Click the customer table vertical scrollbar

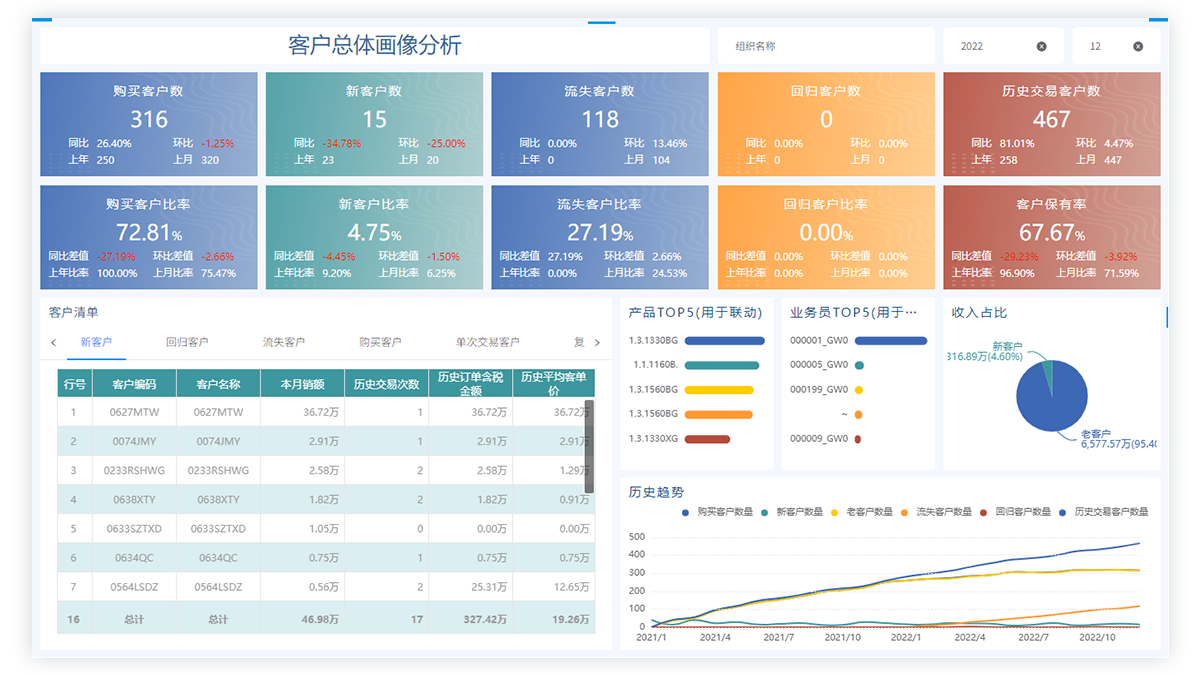pyautogui.click(x=589, y=446)
